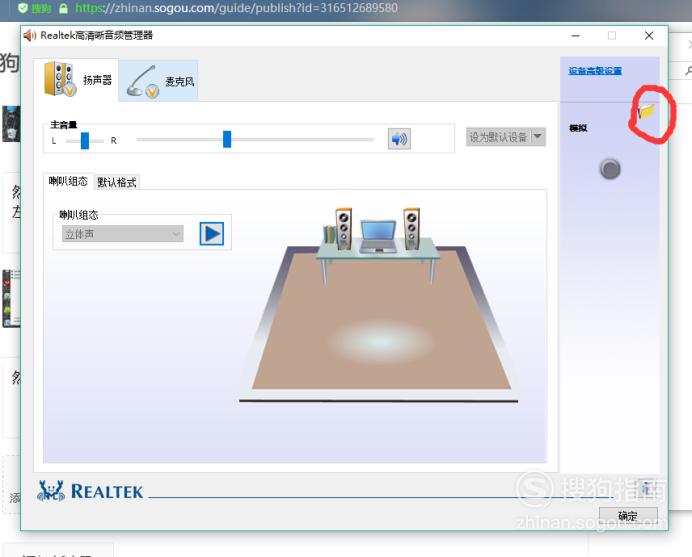Open 设备高级设置 device advanced settings link

click(x=595, y=71)
